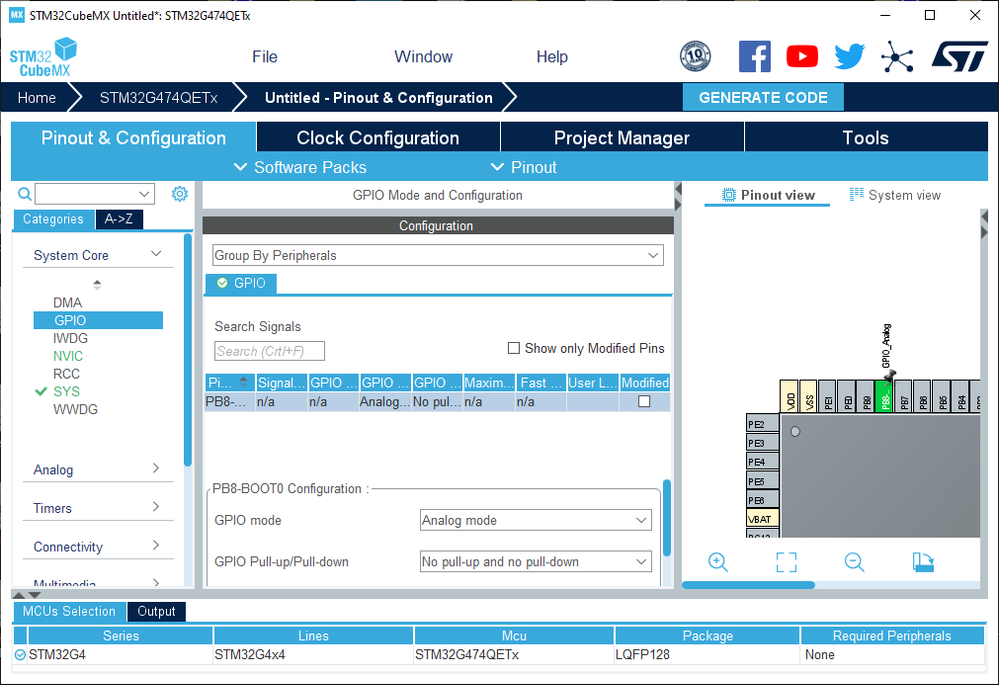Click the STM32G474QETx breadcrumb

point(159,97)
